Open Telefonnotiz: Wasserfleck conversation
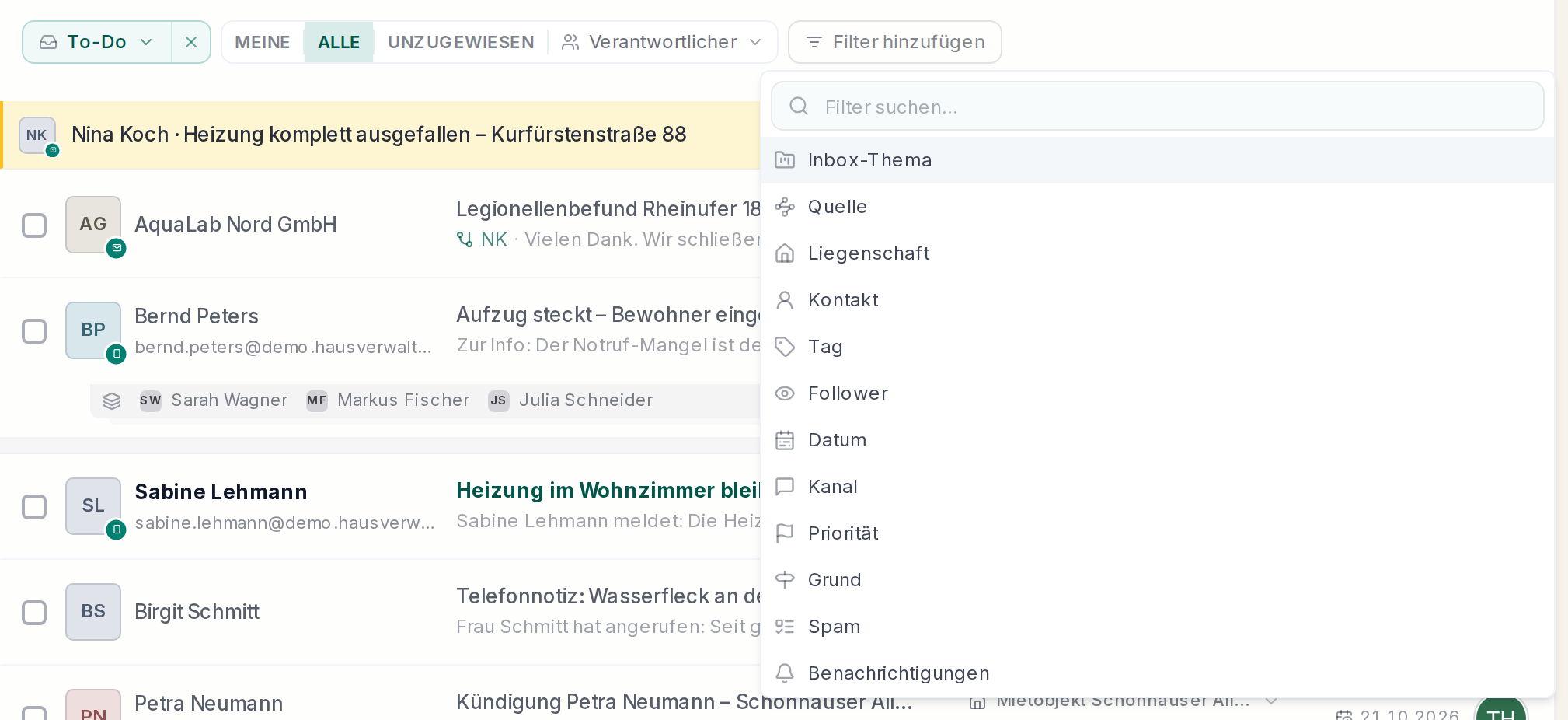The width and height of the screenshot is (1568, 720). click(x=608, y=596)
